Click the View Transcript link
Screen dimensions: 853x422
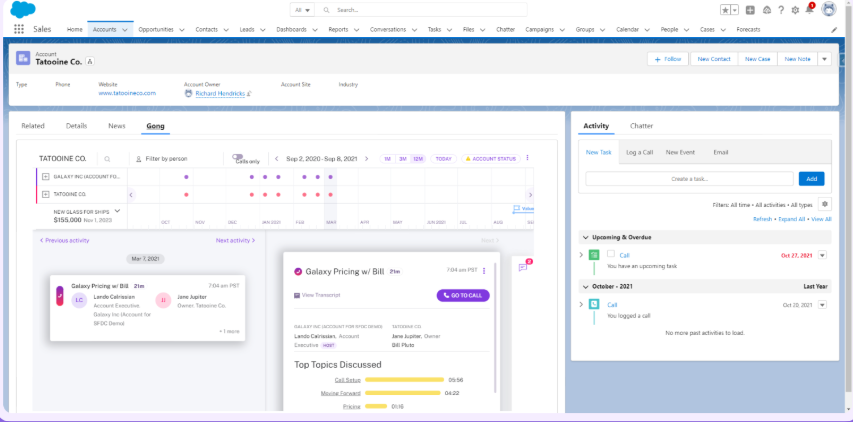[317, 295]
